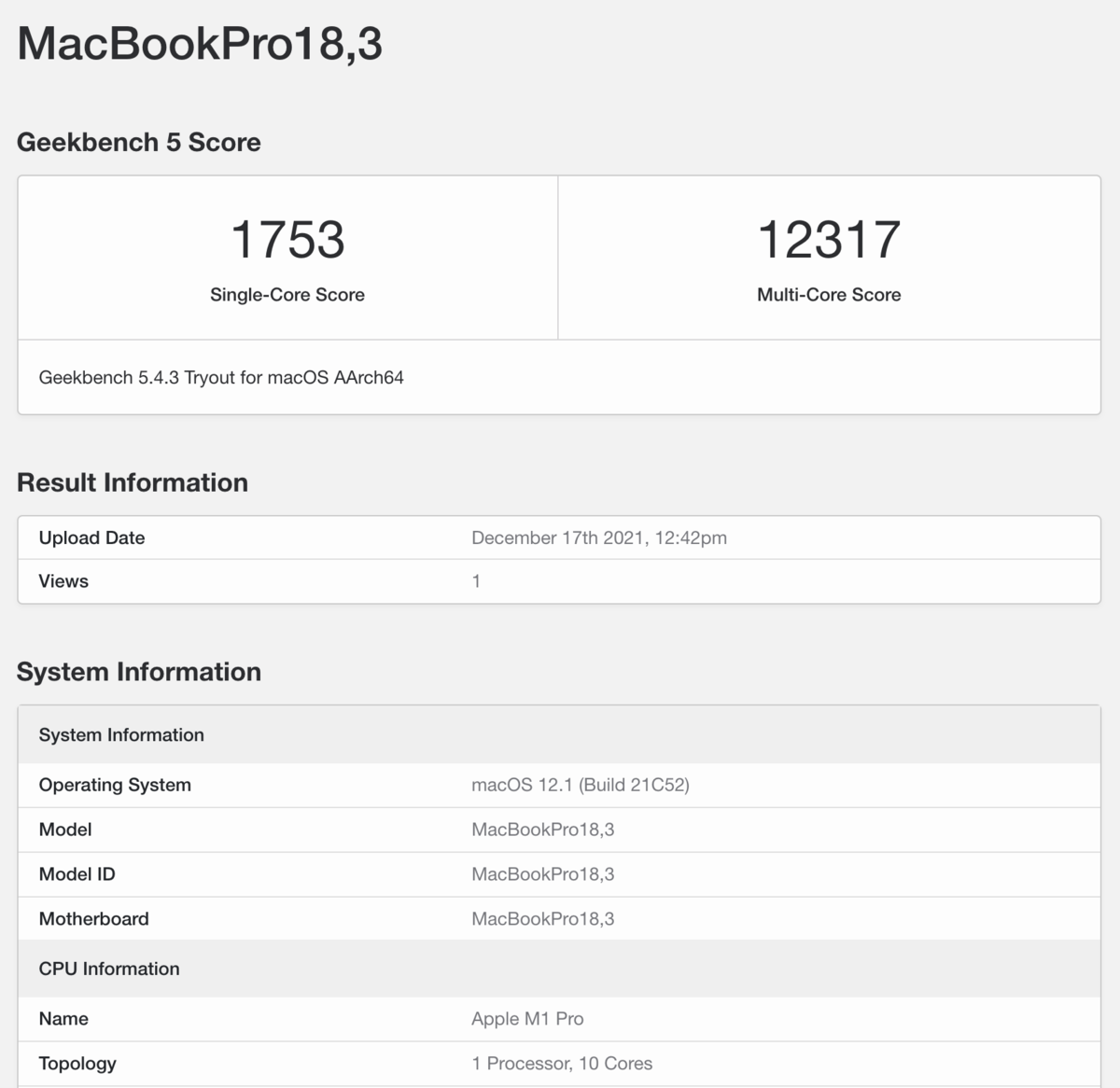1120x1088 pixels.
Task: Select the MacBookPro18,3 value in Model row
Action: click(x=543, y=830)
